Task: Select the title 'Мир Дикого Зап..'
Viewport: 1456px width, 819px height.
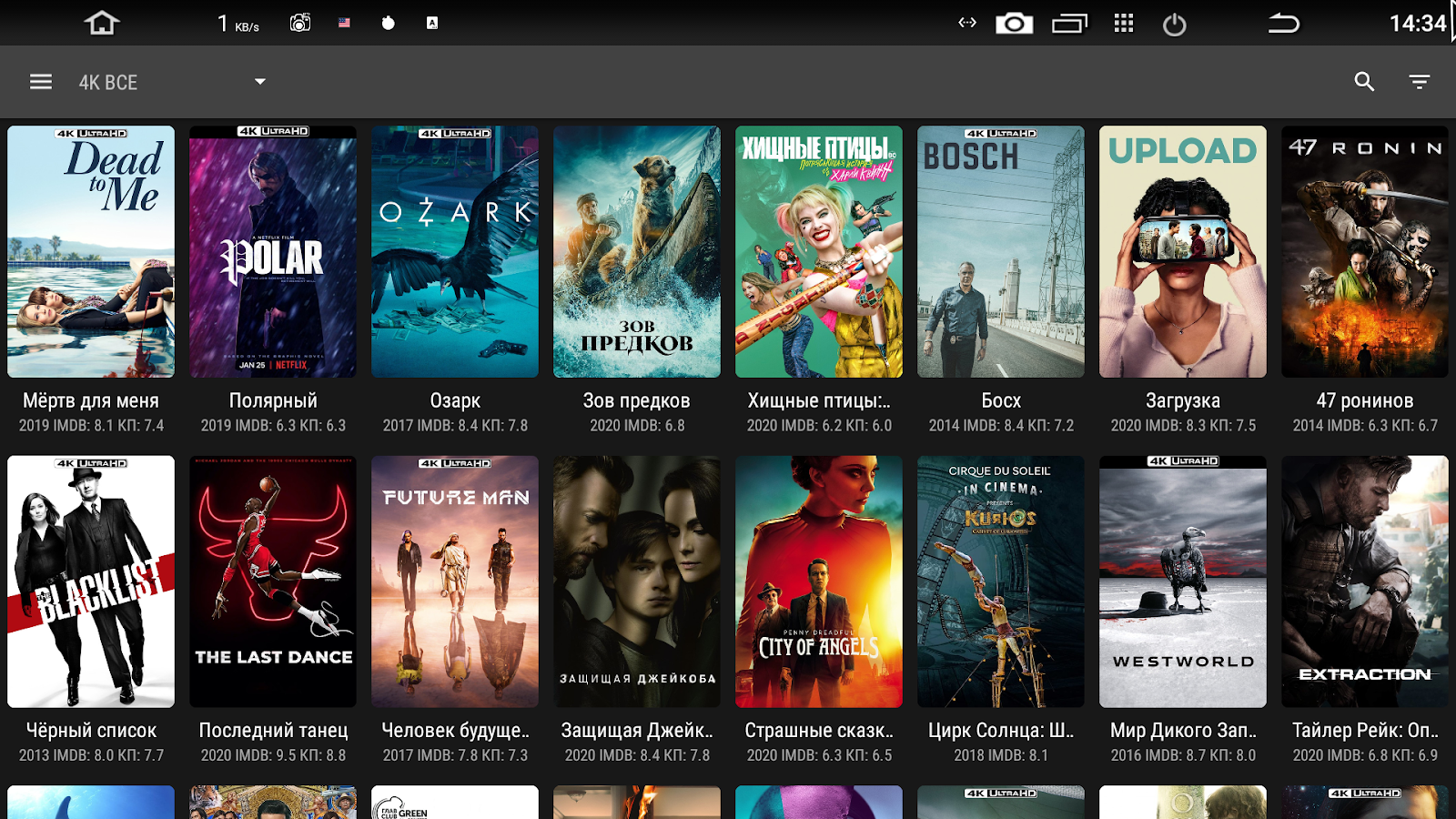Action: pyautogui.click(x=1183, y=731)
